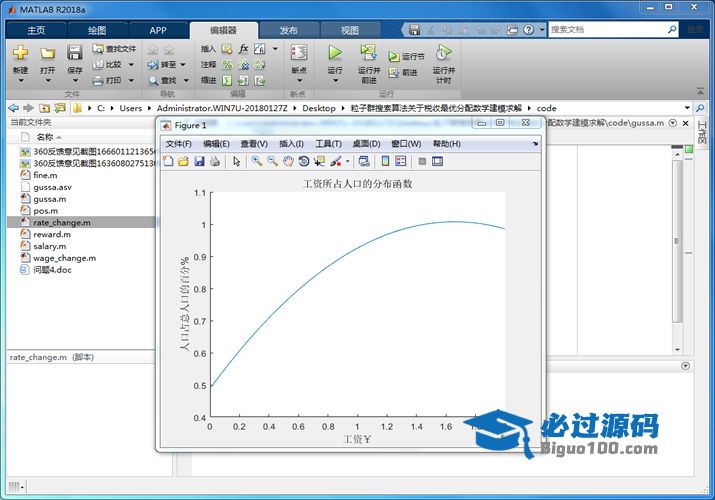The height and width of the screenshot is (500, 715).
Task: Click hide plot tools icon in Figure 1
Action: (422, 161)
